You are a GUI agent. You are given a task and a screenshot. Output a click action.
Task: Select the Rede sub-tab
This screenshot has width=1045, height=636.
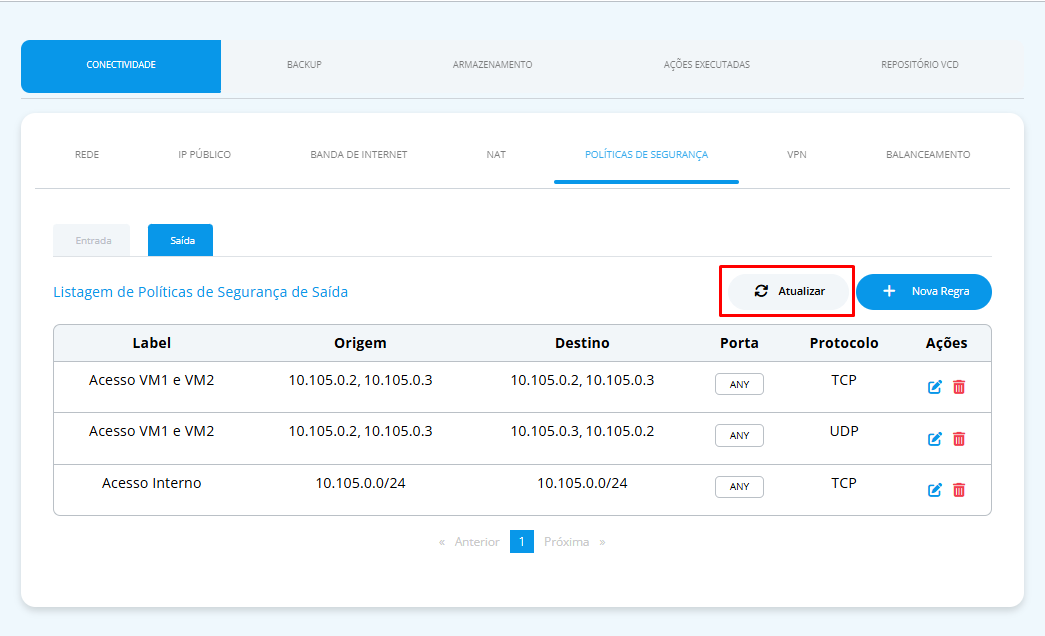[x=87, y=155]
